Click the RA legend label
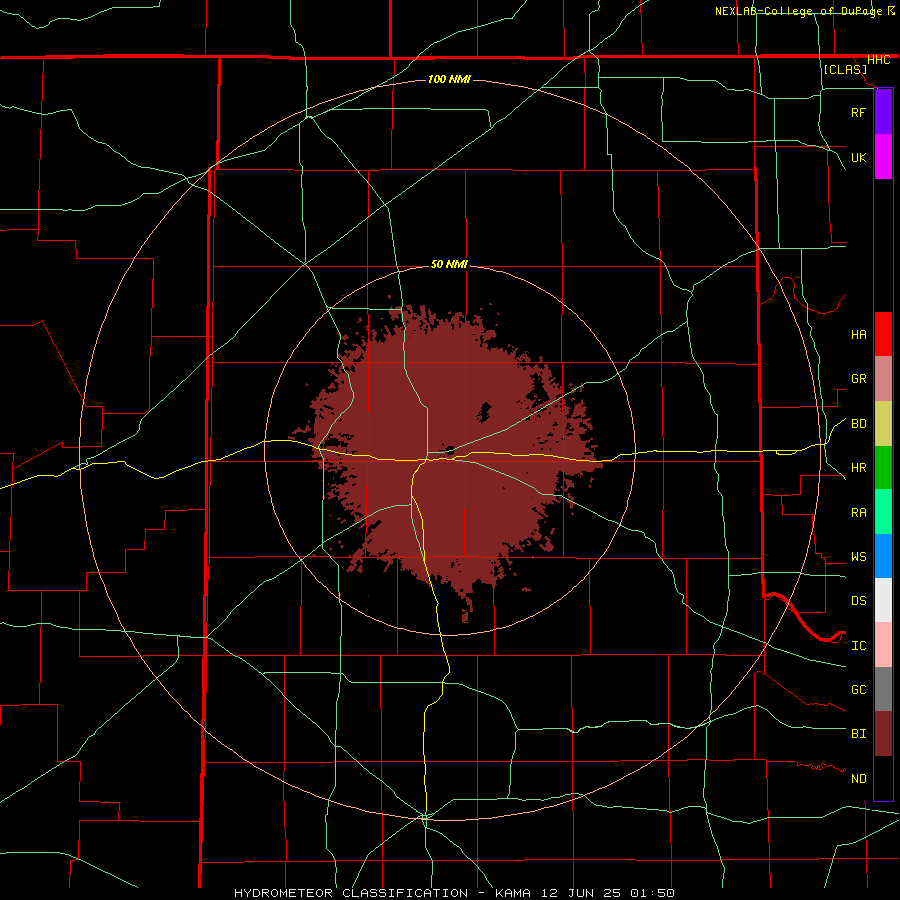This screenshot has height=900, width=900. 858,513
